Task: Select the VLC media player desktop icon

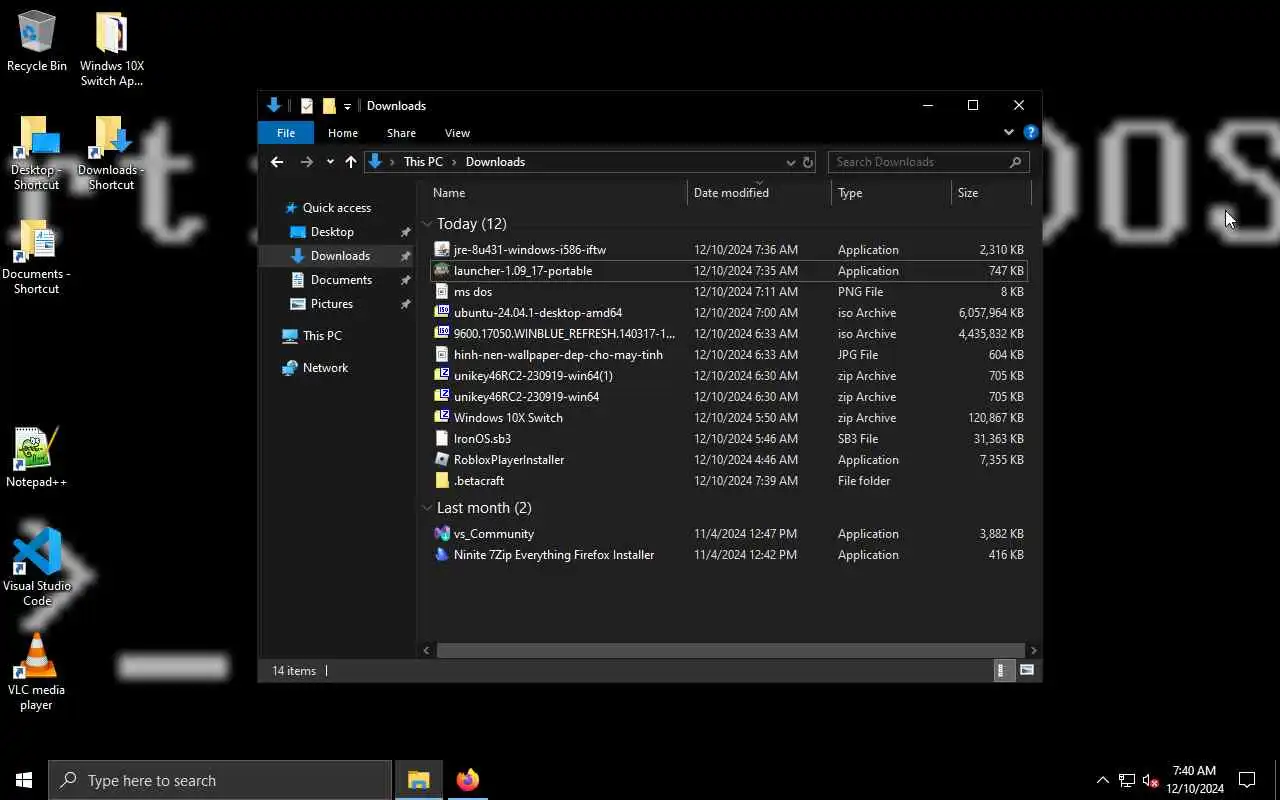Action: (x=37, y=672)
